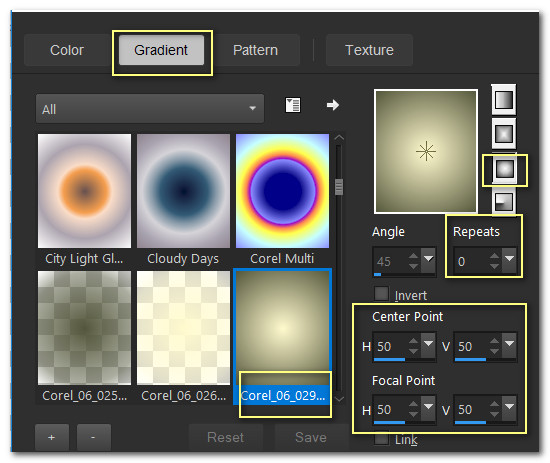Switch to the Pattern tab
550x463 pixels.
[255, 50]
